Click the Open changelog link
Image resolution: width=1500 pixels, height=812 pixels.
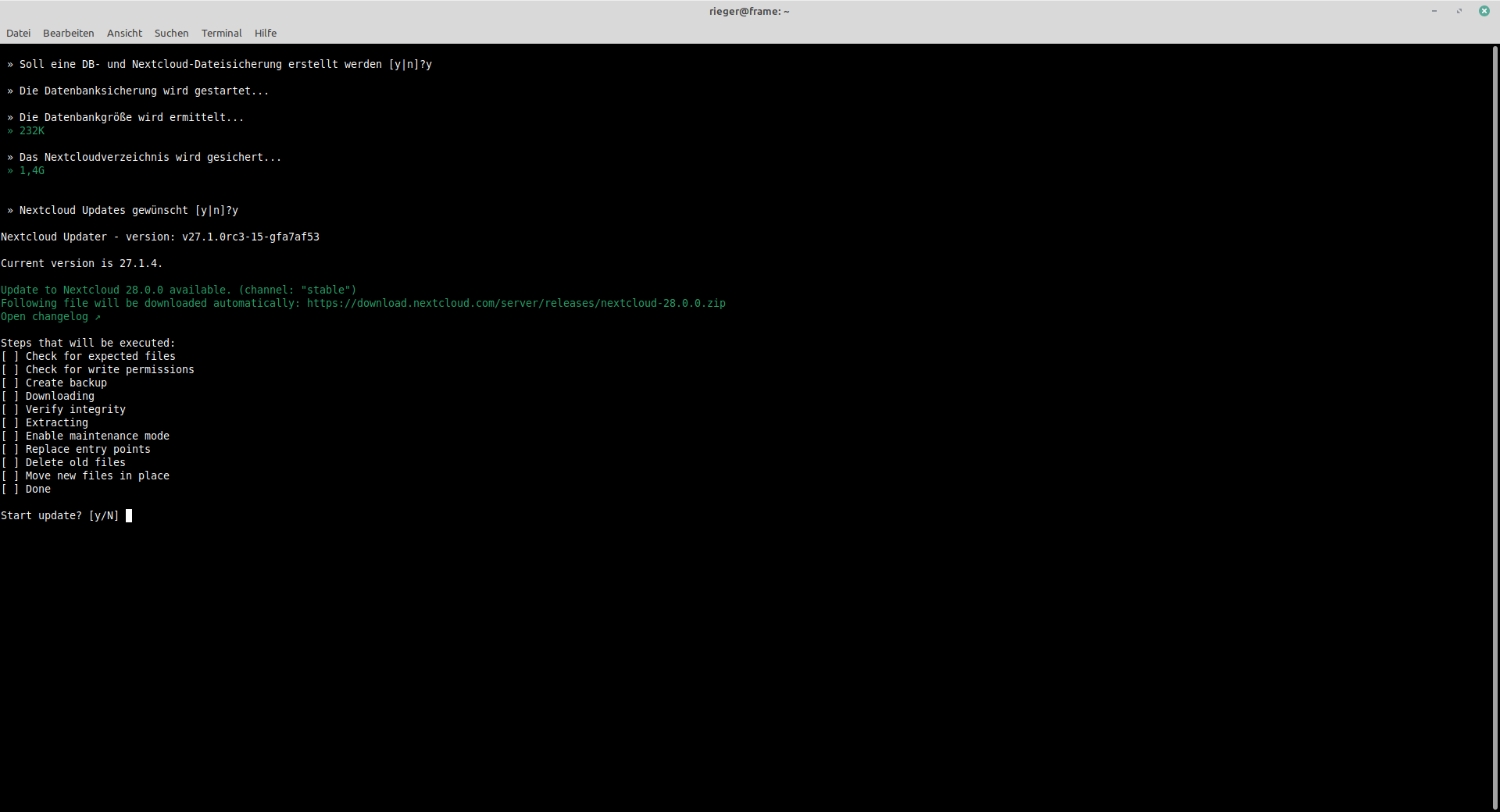point(51,316)
